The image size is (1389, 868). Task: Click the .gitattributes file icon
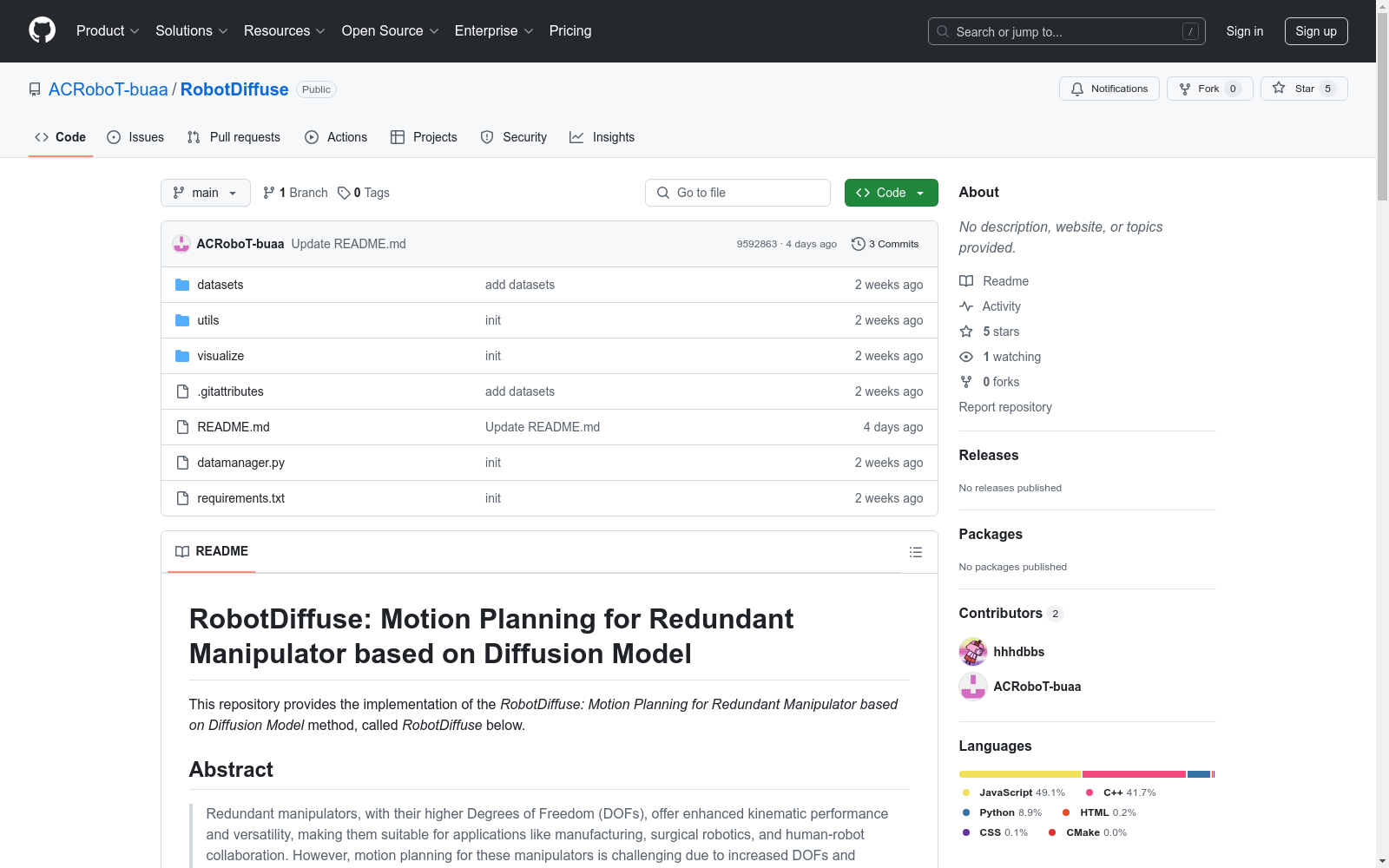[x=182, y=391]
